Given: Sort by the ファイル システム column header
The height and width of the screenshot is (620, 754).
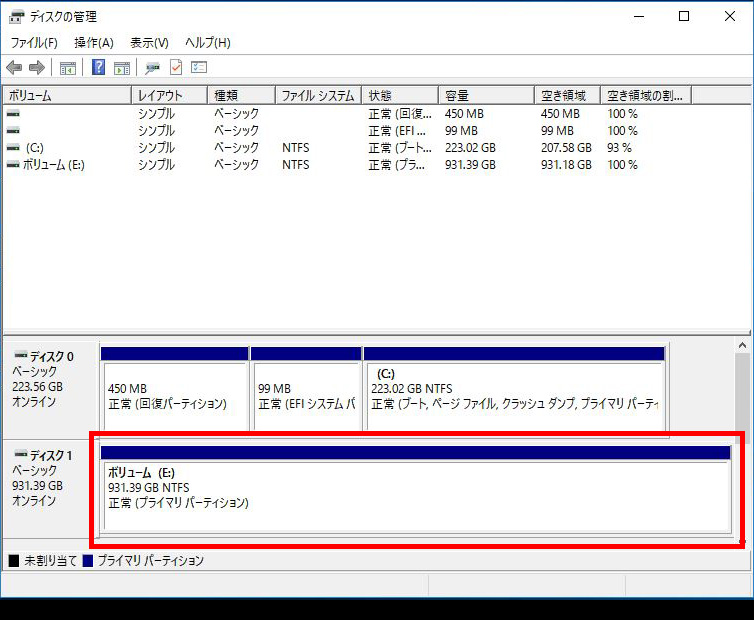Looking at the screenshot, I should tap(318, 95).
